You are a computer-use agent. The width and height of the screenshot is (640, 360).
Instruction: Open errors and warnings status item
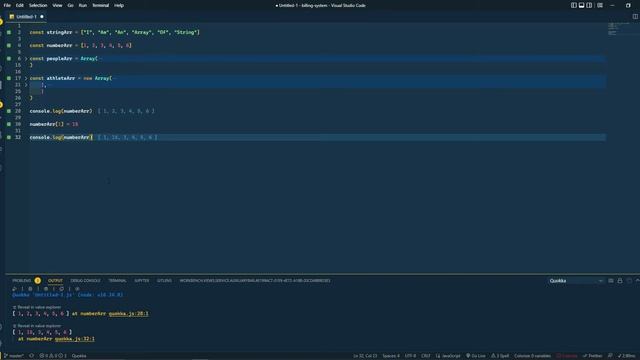pyautogui.click(x=53, y=356)
